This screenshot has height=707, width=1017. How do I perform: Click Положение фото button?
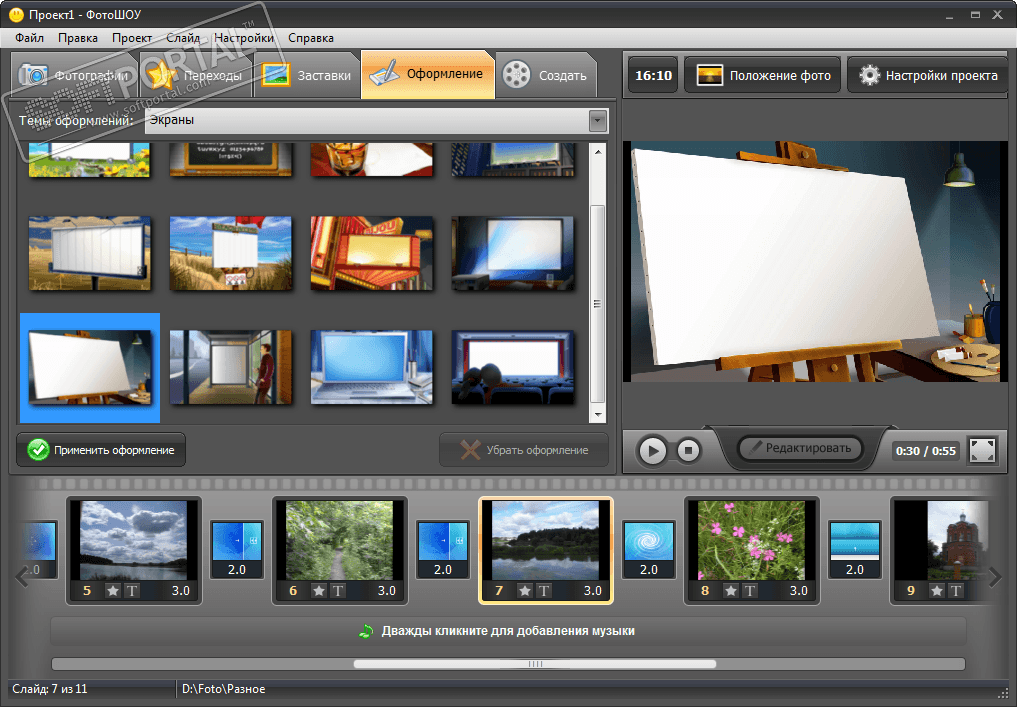[763, 75]
